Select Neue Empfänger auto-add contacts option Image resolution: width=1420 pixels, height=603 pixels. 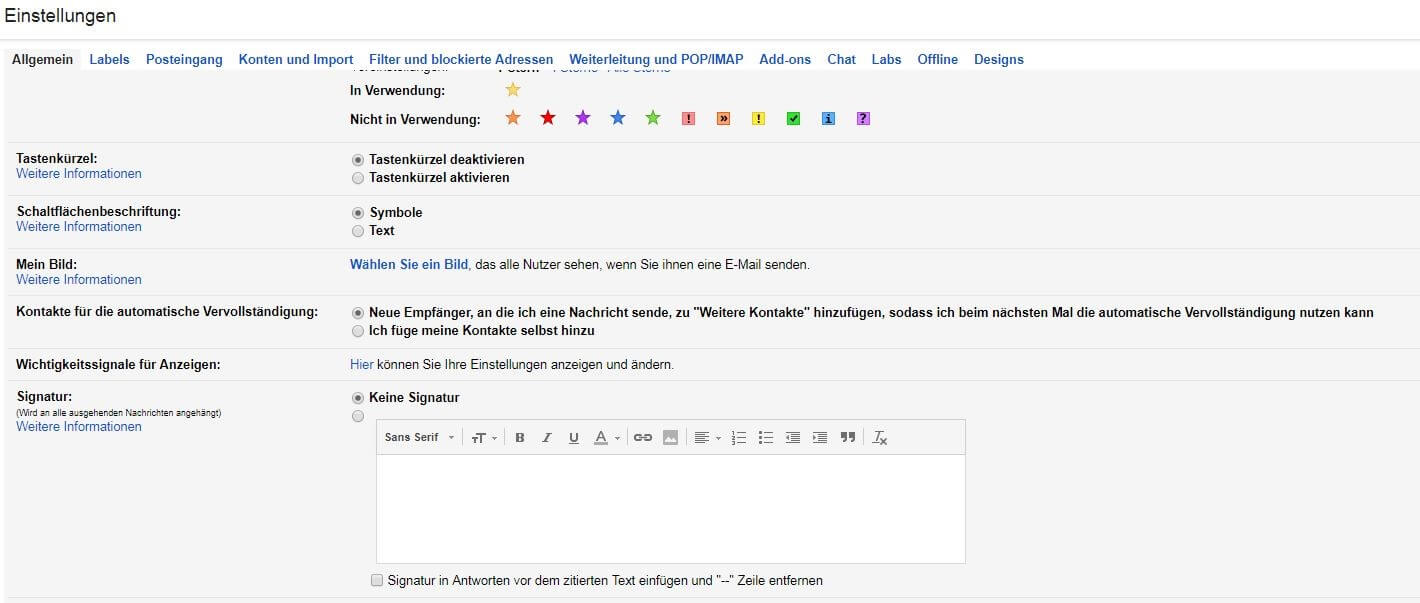[358, 312]
